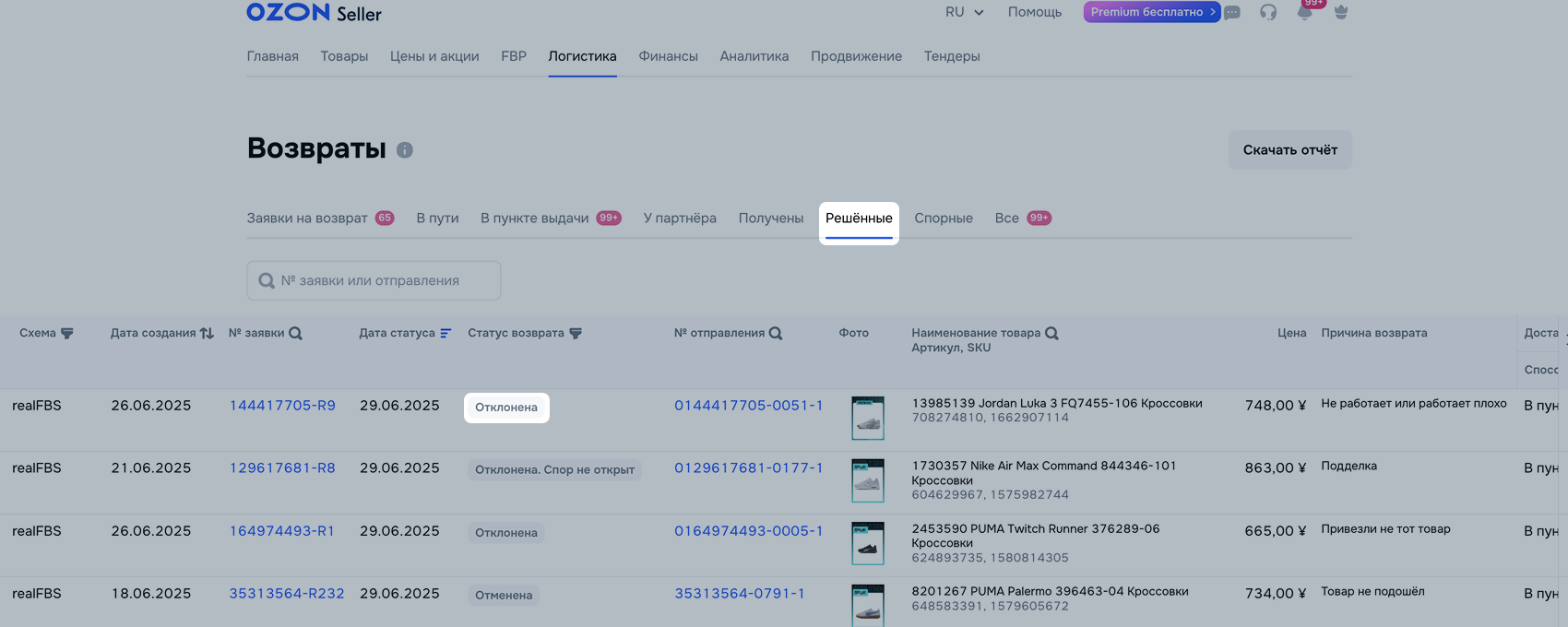Click the № заявки search icon
This screenshot has width=1568, height=627.
coord(295,334)
